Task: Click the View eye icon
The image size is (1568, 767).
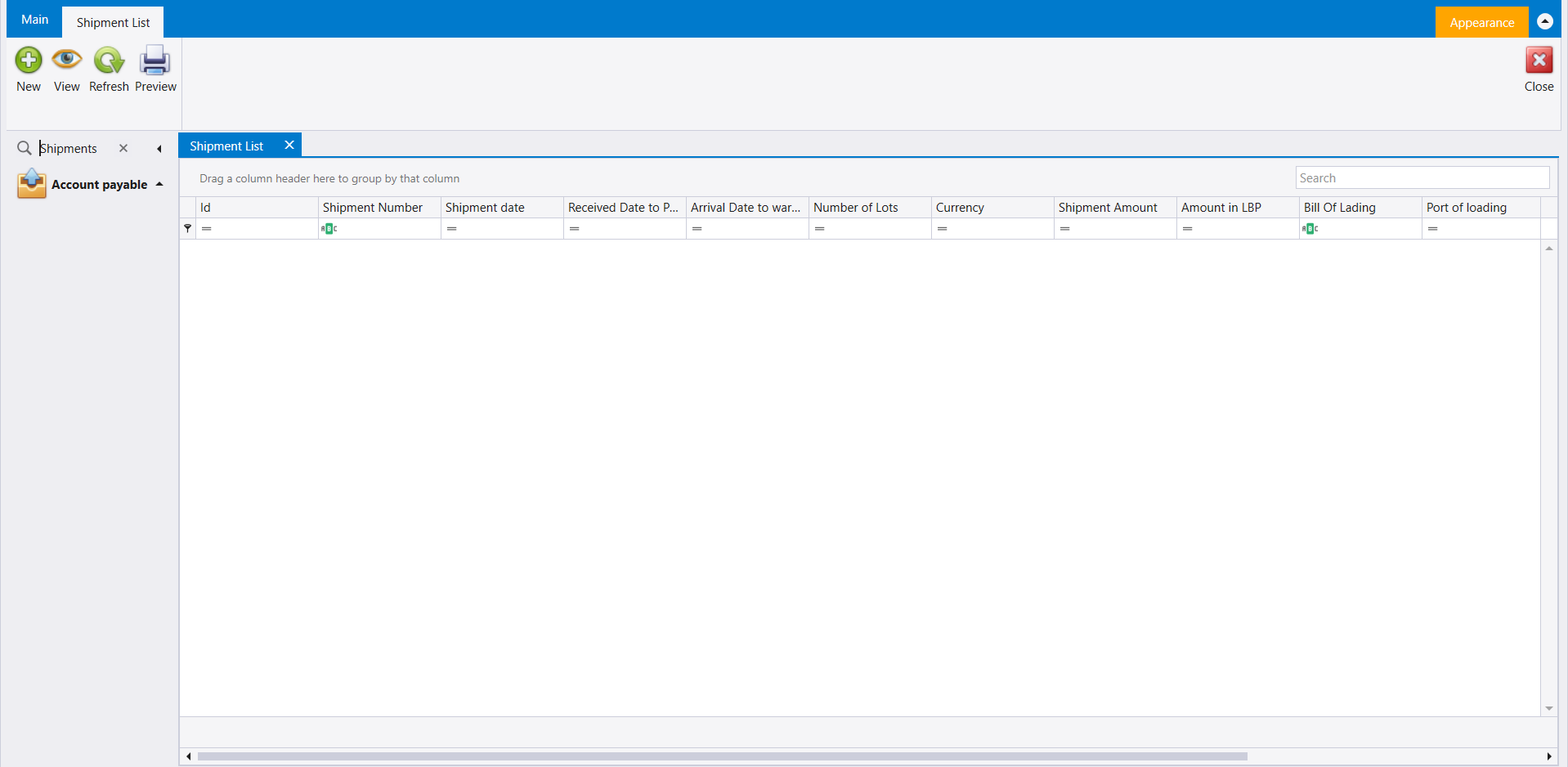Action: pos(67,60)
